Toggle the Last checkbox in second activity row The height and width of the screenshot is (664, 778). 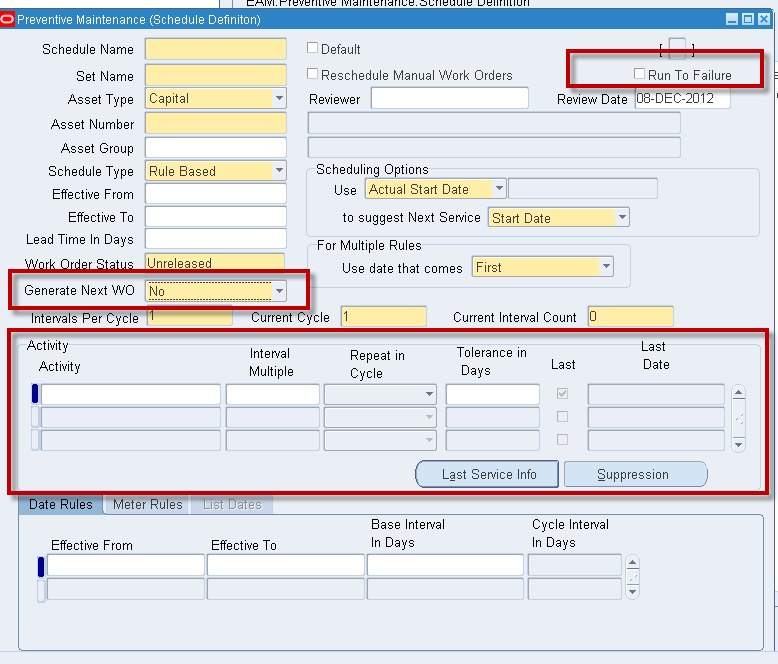coord(562,416)
